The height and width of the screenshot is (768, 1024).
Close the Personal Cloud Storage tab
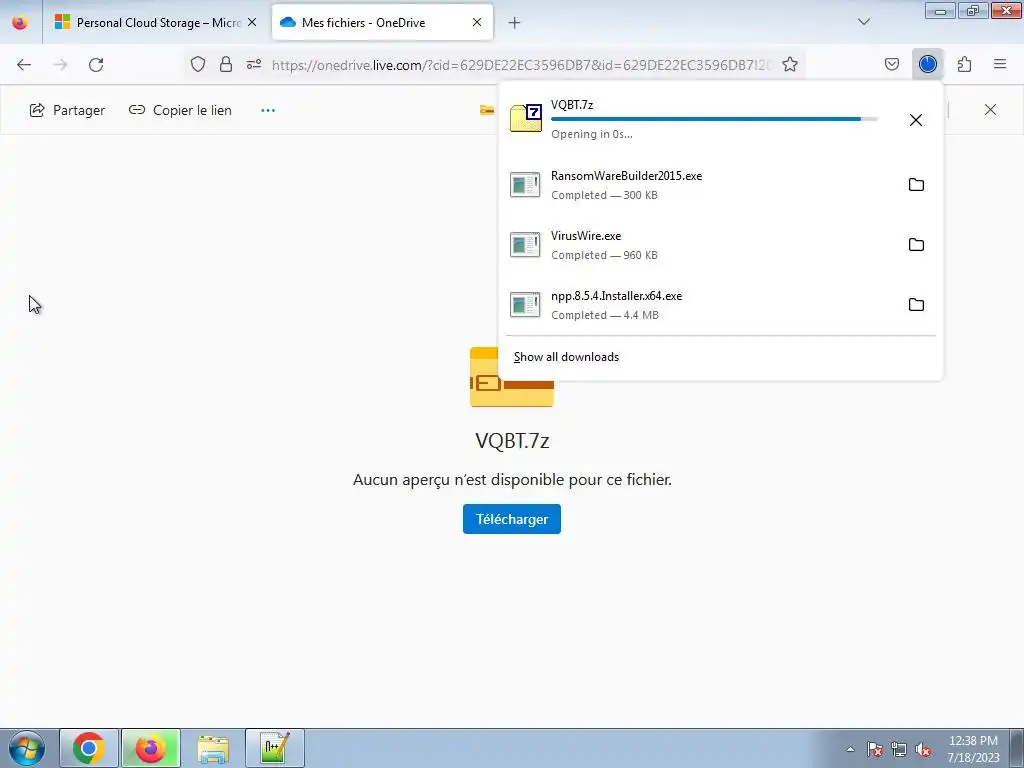(x=252, y=22)
